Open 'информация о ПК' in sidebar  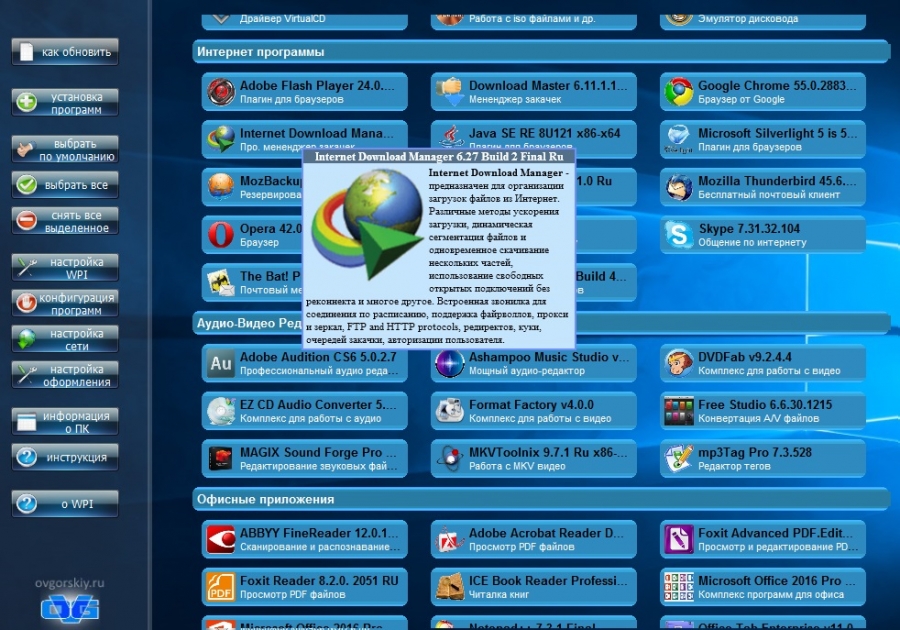tap(65, 421)
